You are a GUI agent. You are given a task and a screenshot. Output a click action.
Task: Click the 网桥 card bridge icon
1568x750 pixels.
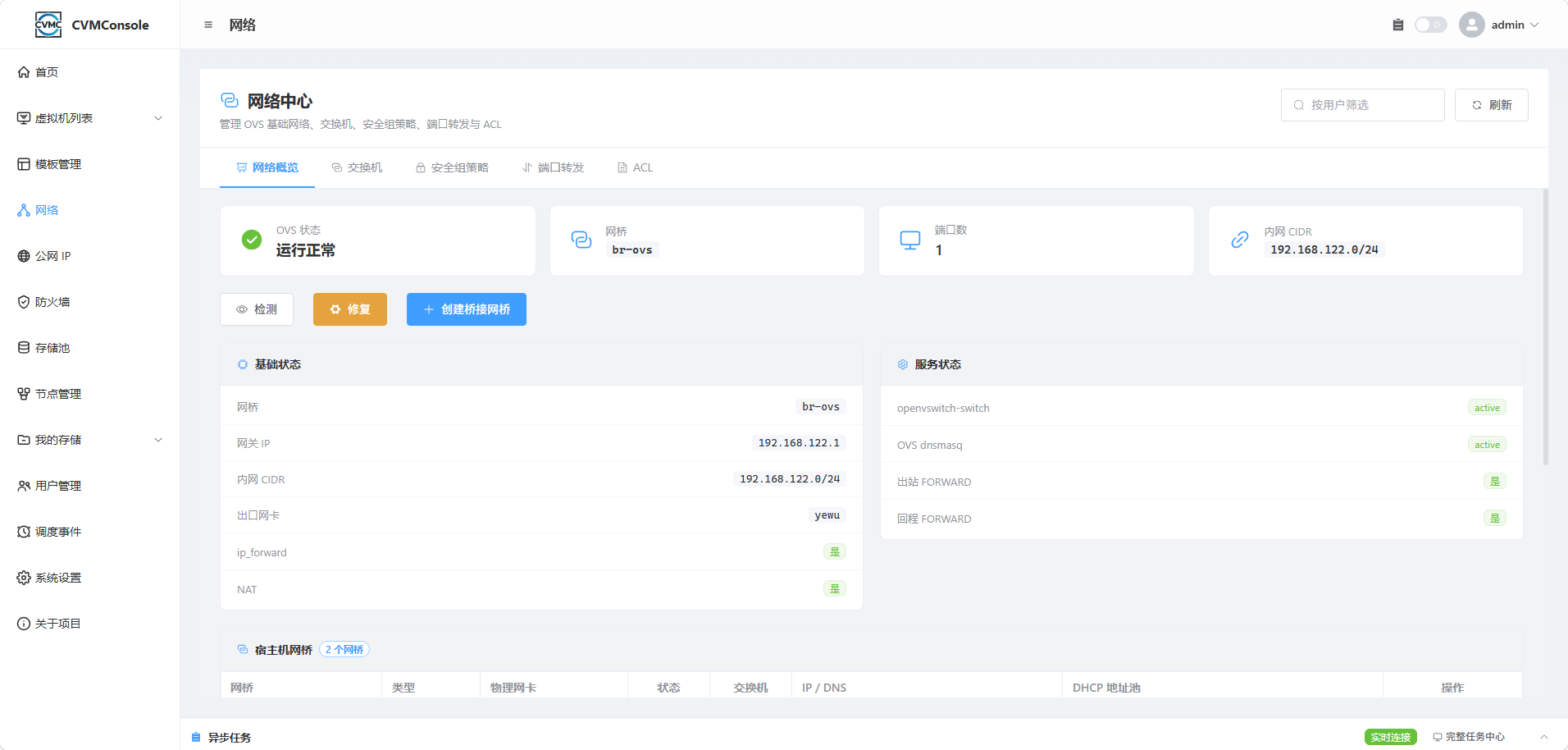(x=581, y=240)
